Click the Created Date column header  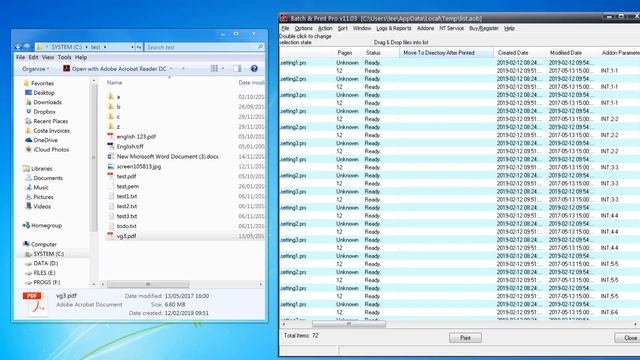click(513, 53)
